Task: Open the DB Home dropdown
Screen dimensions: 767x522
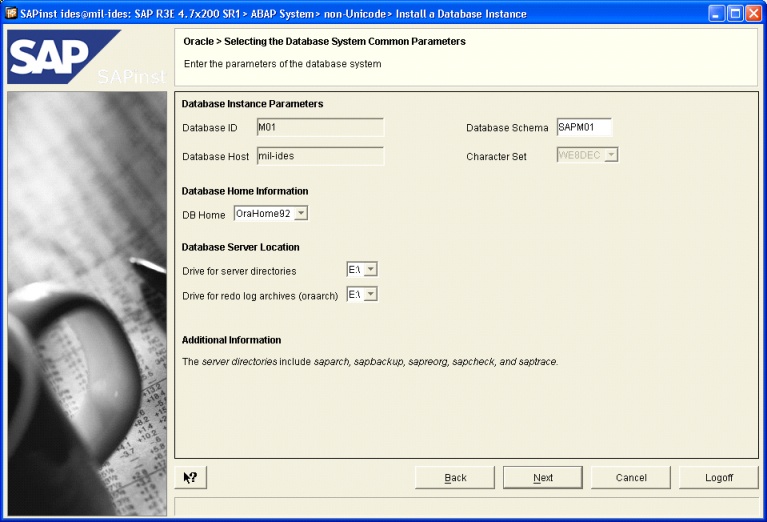Action: tap(301, 213)
